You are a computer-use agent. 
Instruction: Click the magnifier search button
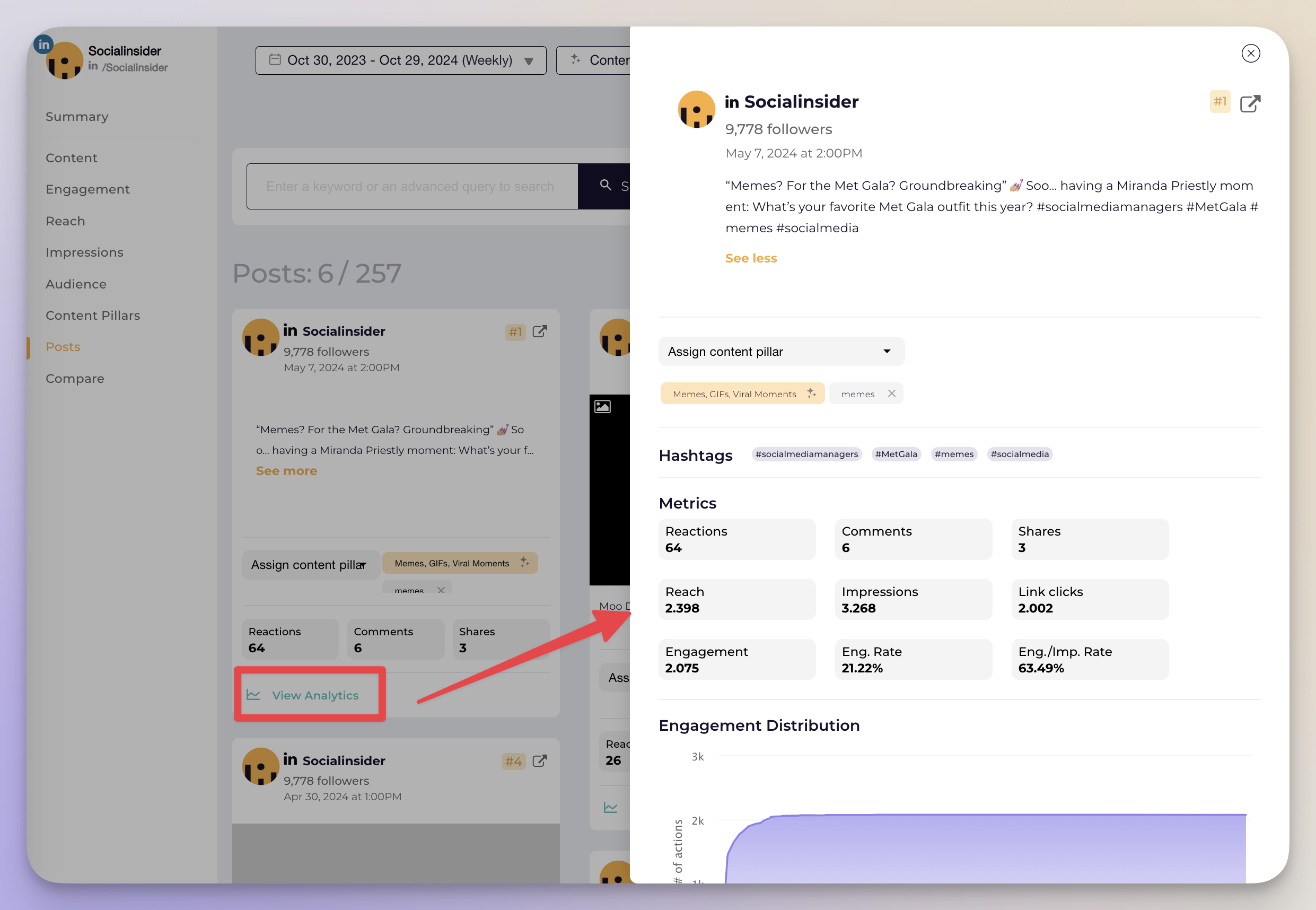606,185
